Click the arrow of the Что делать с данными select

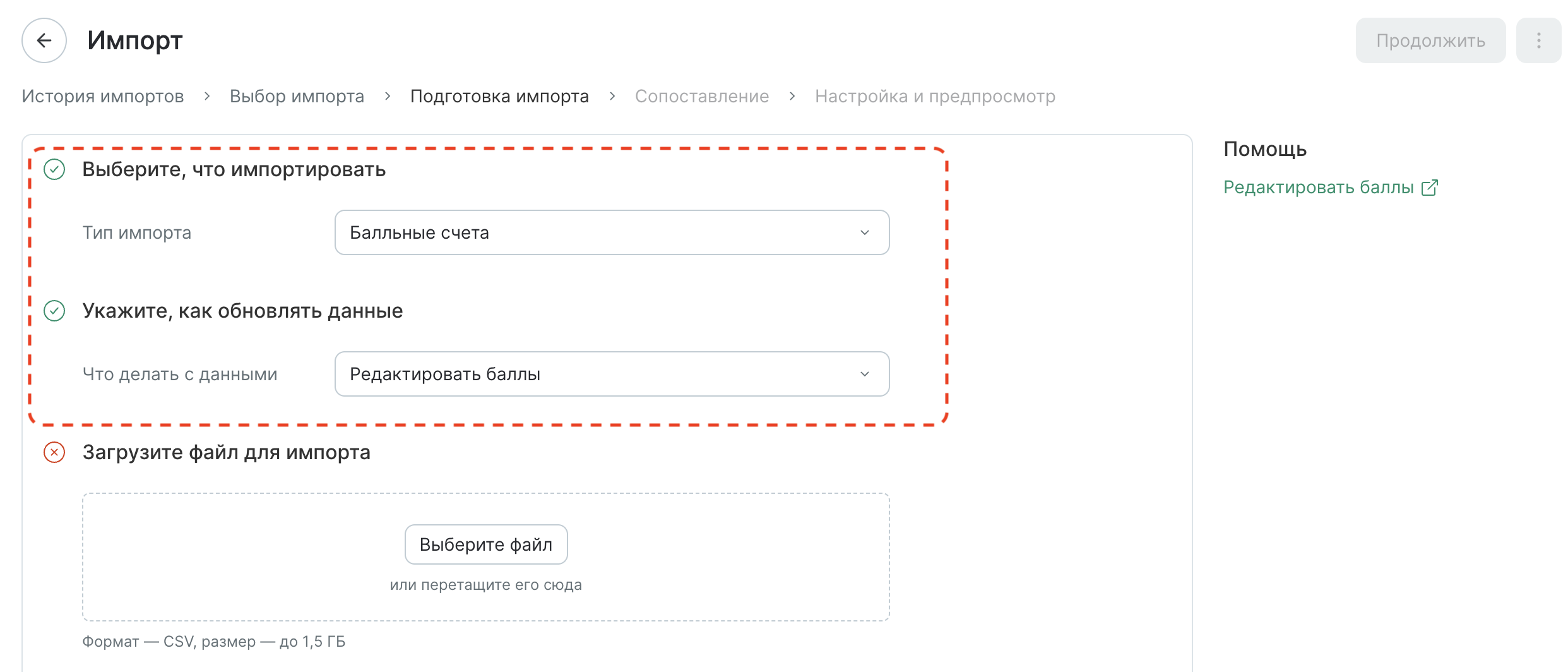865,374
